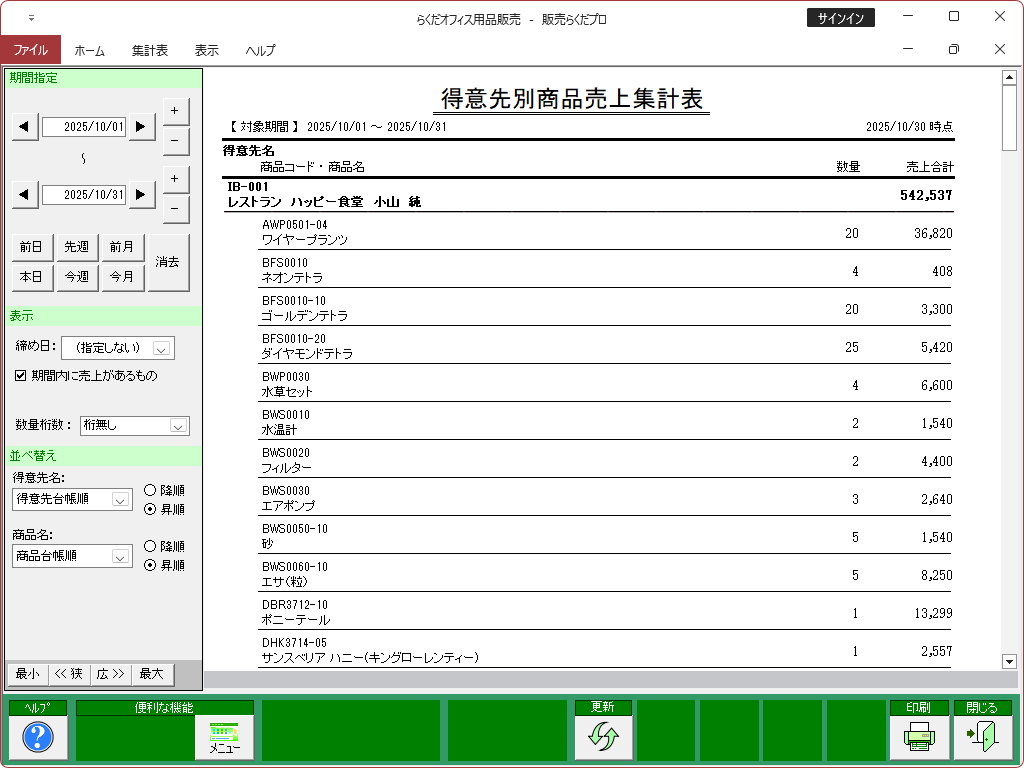Screen dimensions: 1024x768
Task: Open the 集計表 menu
Action: point(149,50)
